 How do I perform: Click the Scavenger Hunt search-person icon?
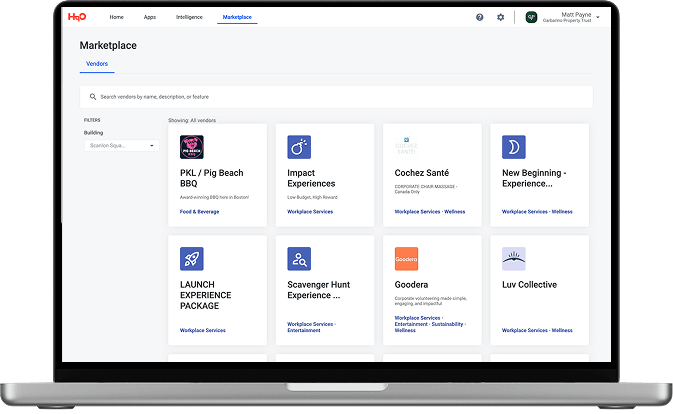299,259
